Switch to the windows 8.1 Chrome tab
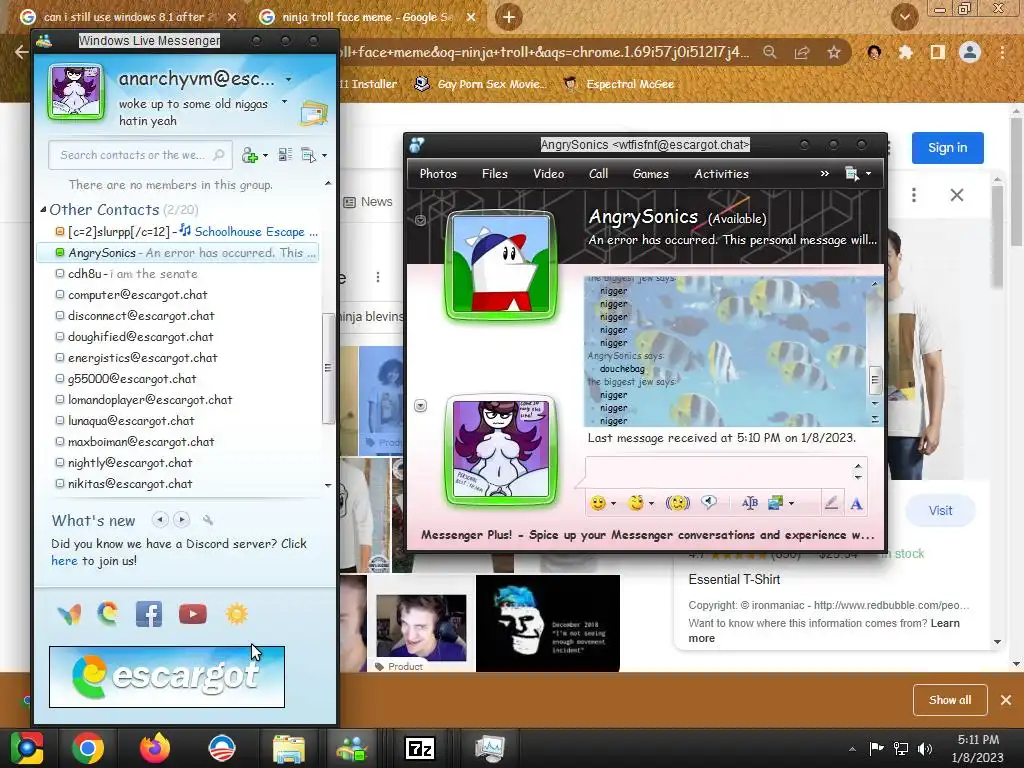Screen dimensions: 1024x768 click(x=127, y=17)
